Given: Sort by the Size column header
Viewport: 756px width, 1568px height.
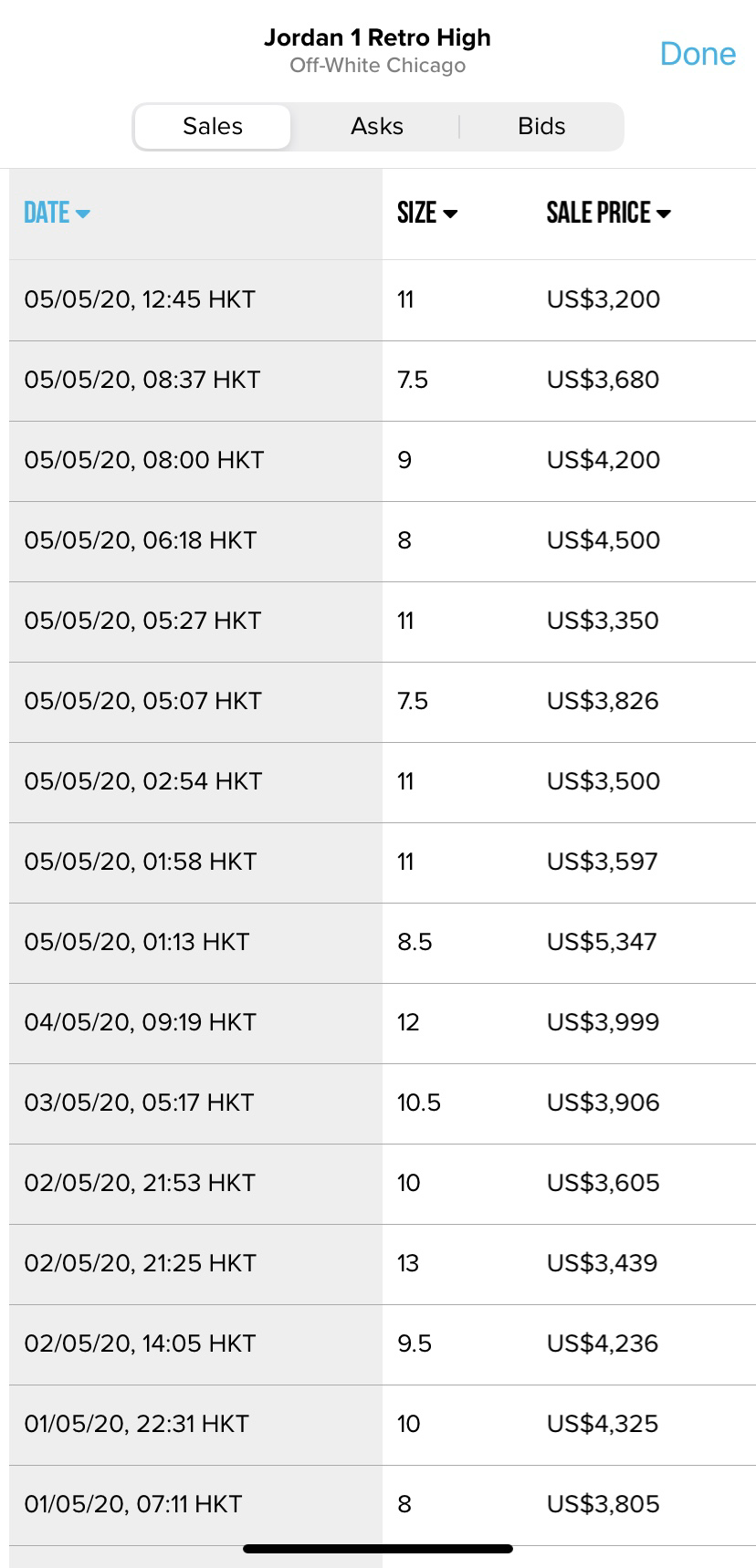Looking at the screenshot, I should 417,213.
